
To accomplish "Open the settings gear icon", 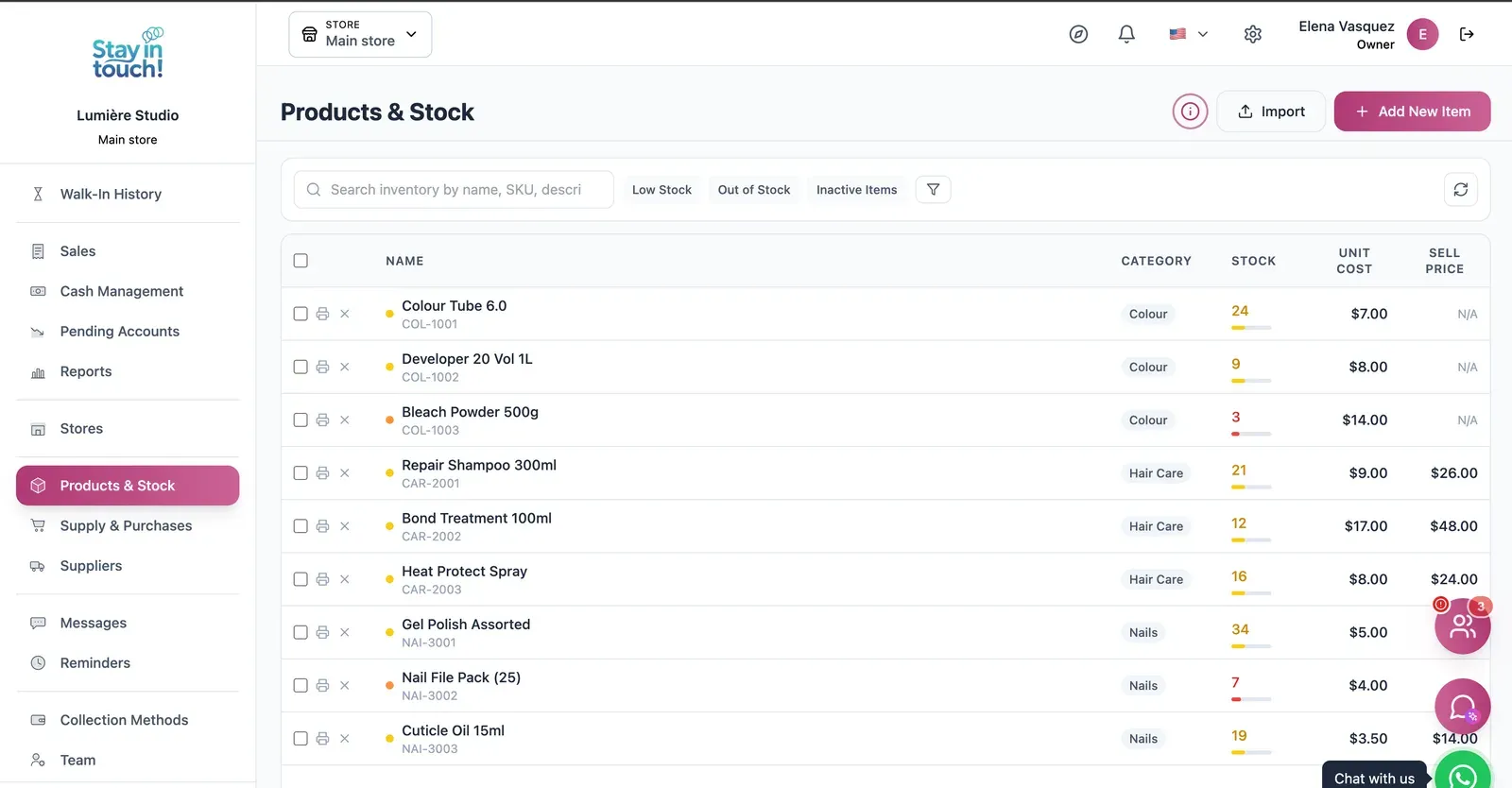I will (1253, 34).
